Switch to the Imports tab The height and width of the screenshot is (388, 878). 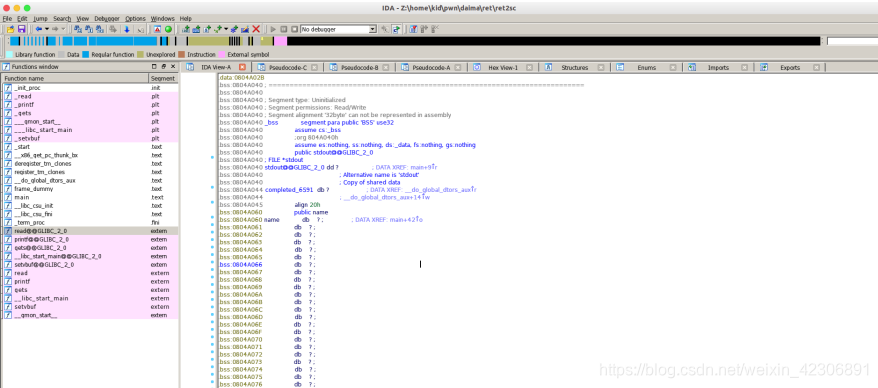coord(718,67)
